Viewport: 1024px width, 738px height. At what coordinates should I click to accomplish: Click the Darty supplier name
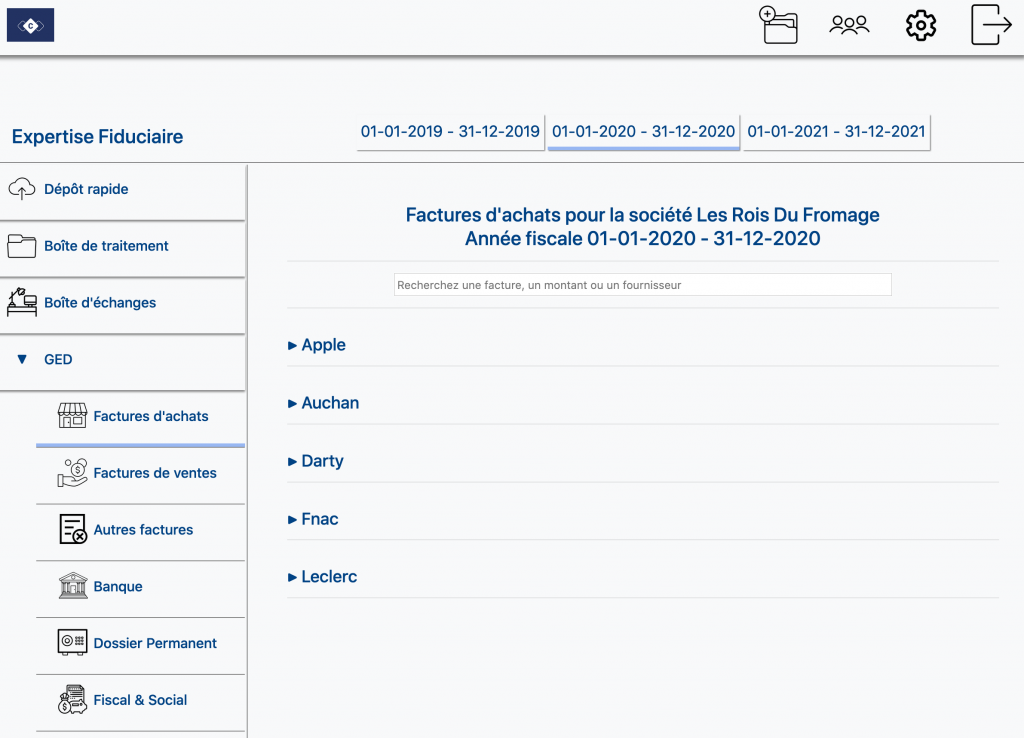coord(323,461)
